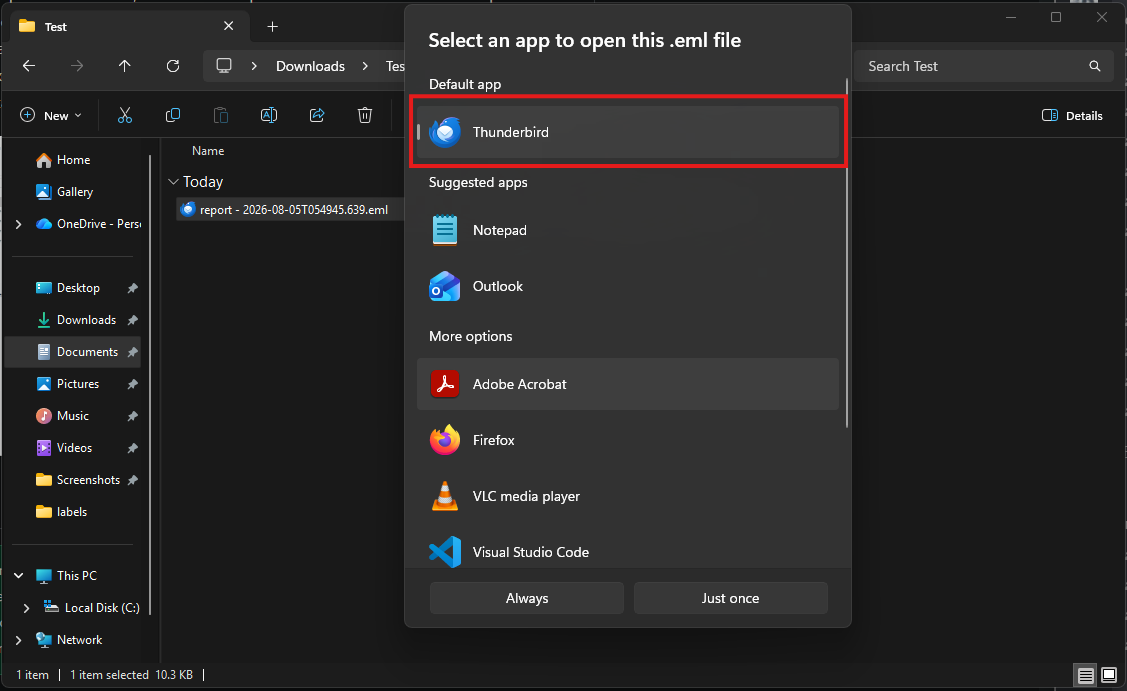This screenshot has height=691, width=1127.
Task: Add a new tab with plus
Action: 272,27
